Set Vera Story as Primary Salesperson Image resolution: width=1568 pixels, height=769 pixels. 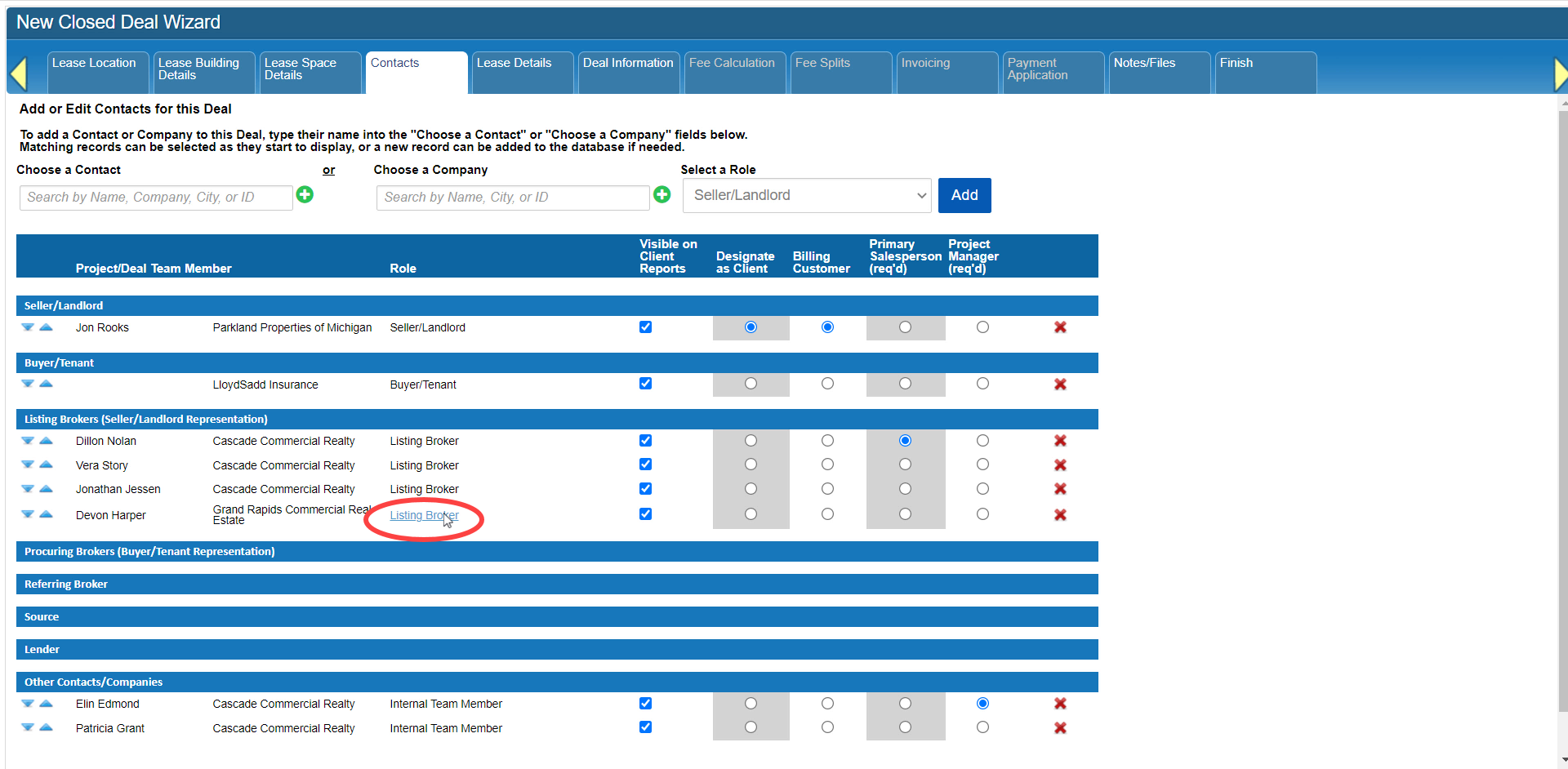tap(905, 465)
